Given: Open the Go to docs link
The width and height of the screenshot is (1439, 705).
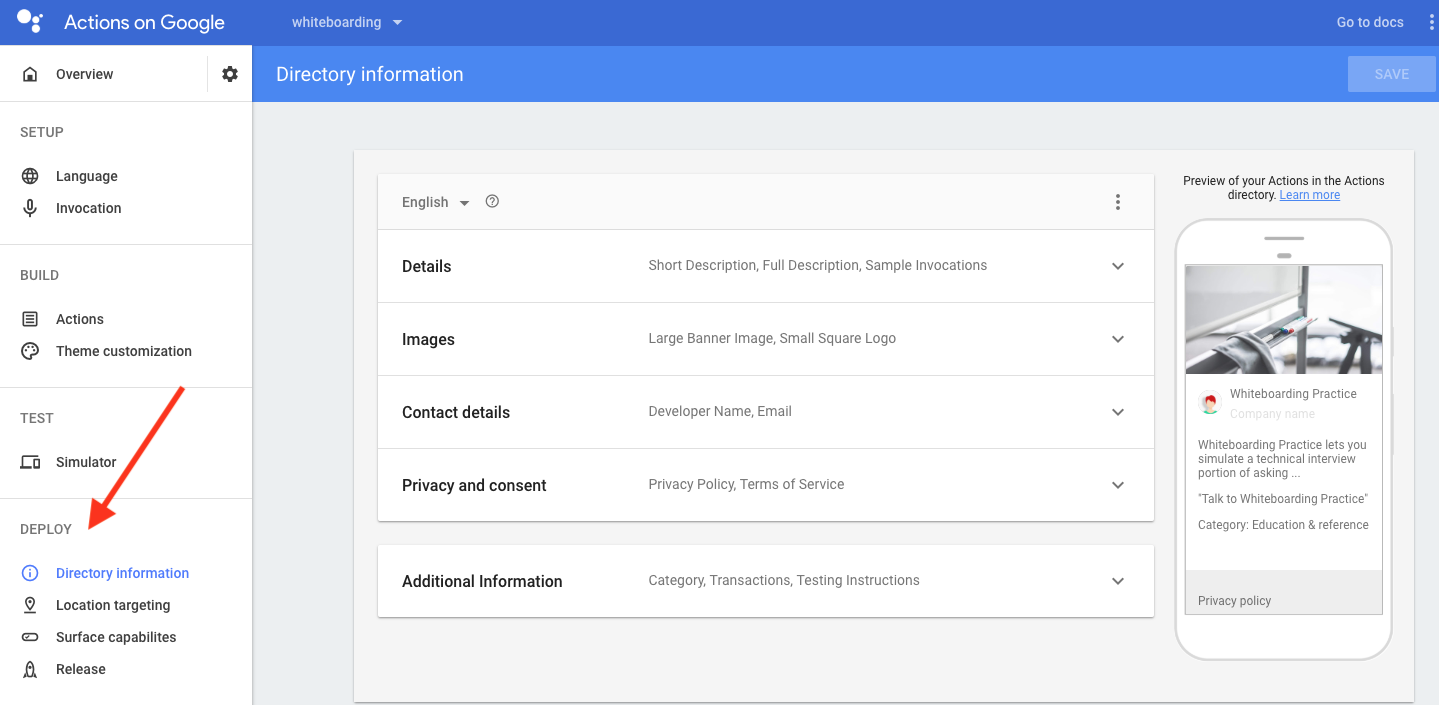Looking at the screenshot, I should pos(1370,22).
